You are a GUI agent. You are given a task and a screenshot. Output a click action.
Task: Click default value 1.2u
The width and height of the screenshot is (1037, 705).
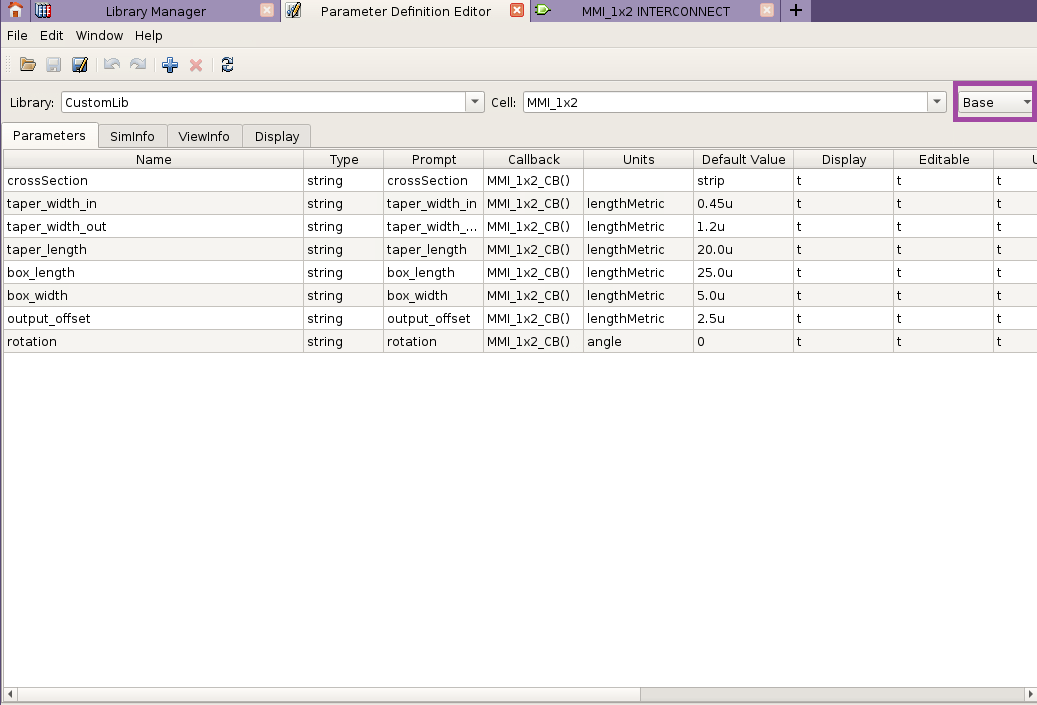[x=743, y=226]
